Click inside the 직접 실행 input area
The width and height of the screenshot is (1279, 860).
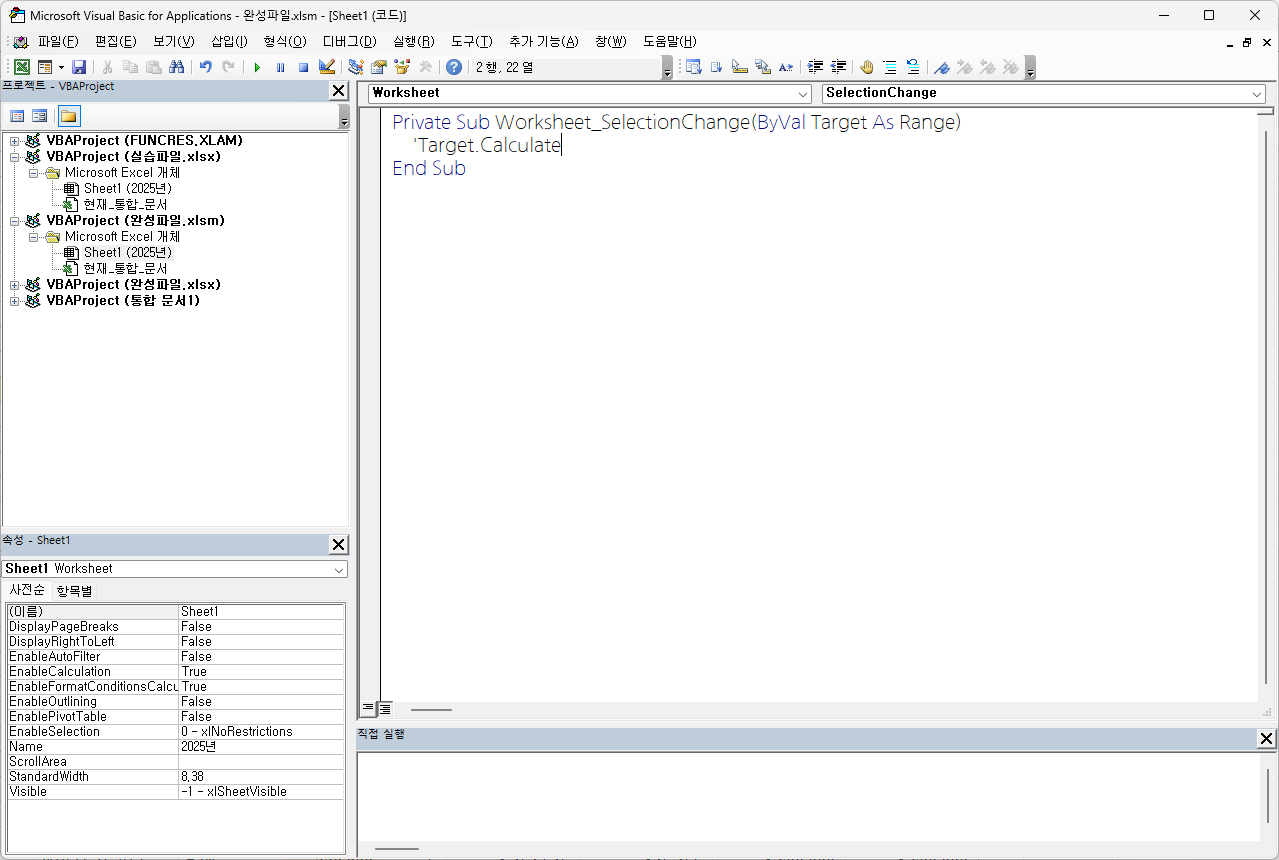coord(808,796)
